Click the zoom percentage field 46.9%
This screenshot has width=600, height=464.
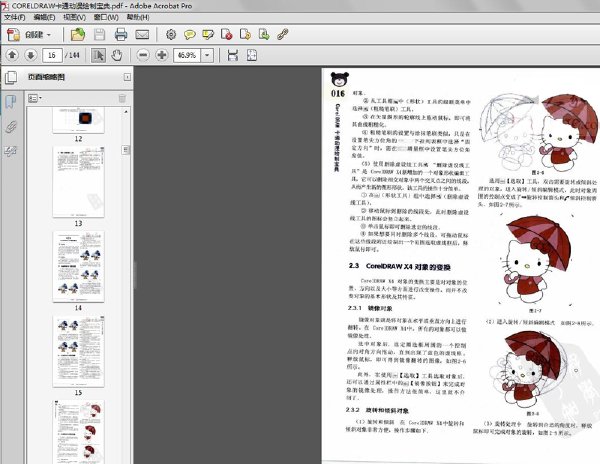(187, 55)
